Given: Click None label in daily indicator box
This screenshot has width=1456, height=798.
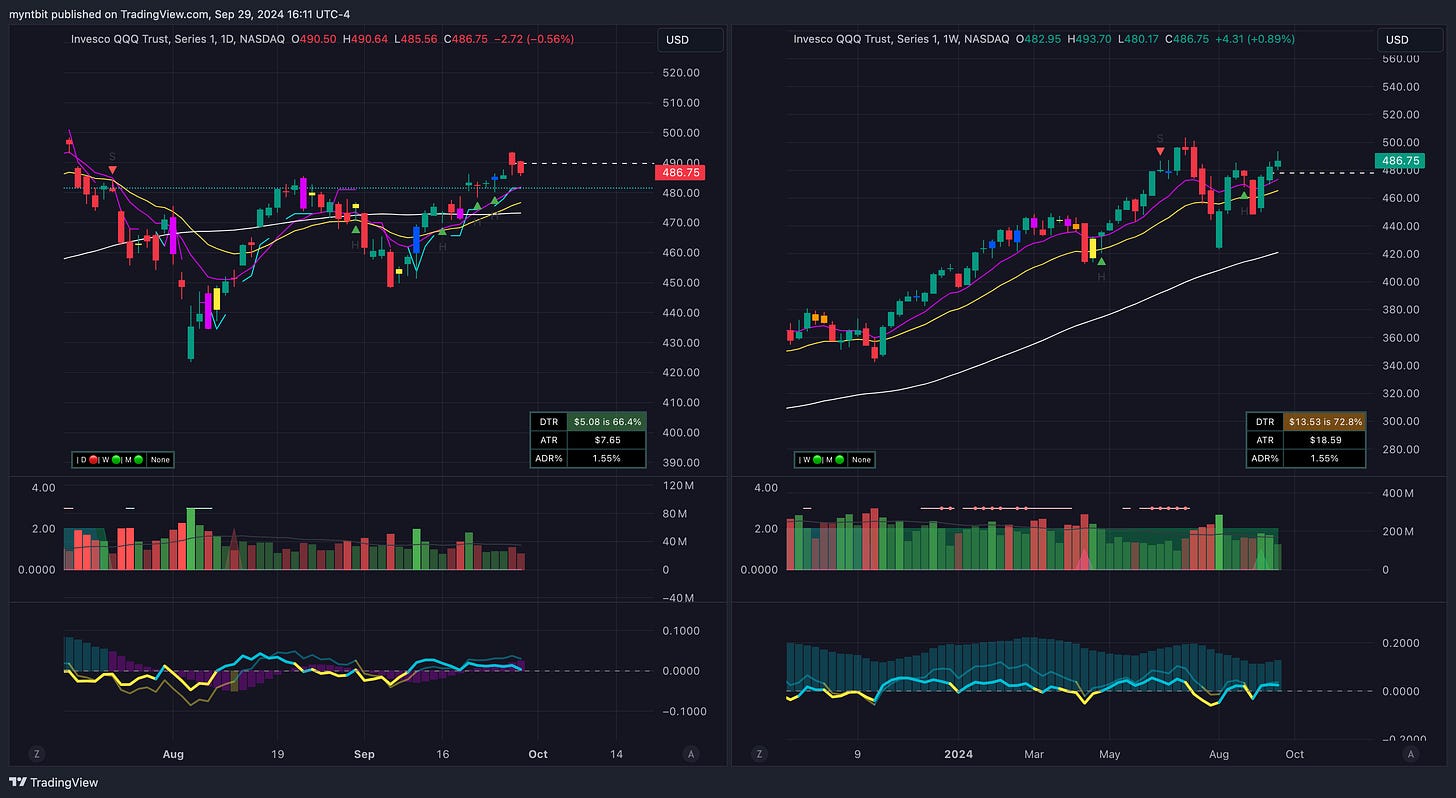Looking at the screenshot, I should click(160, 460).
